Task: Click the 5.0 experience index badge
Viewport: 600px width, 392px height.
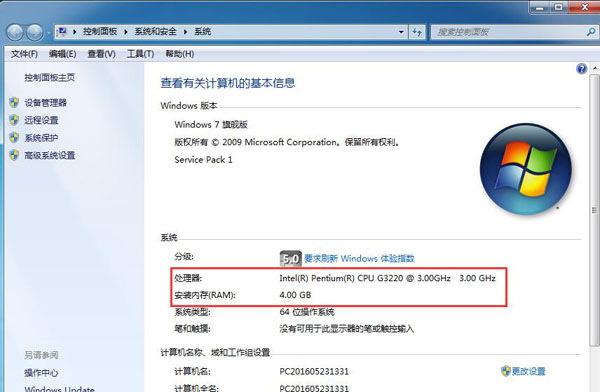Action: click(290, 259)
